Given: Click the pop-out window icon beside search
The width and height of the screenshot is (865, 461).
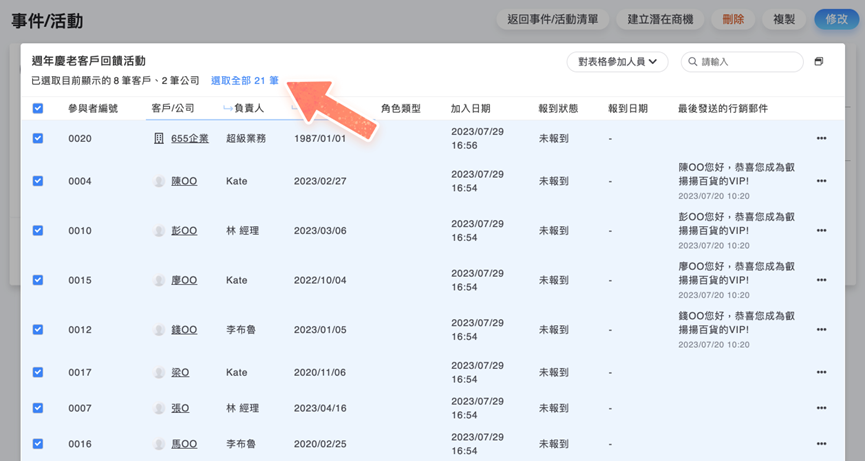Looking at the screenshot, I should [x=819, y=62].
